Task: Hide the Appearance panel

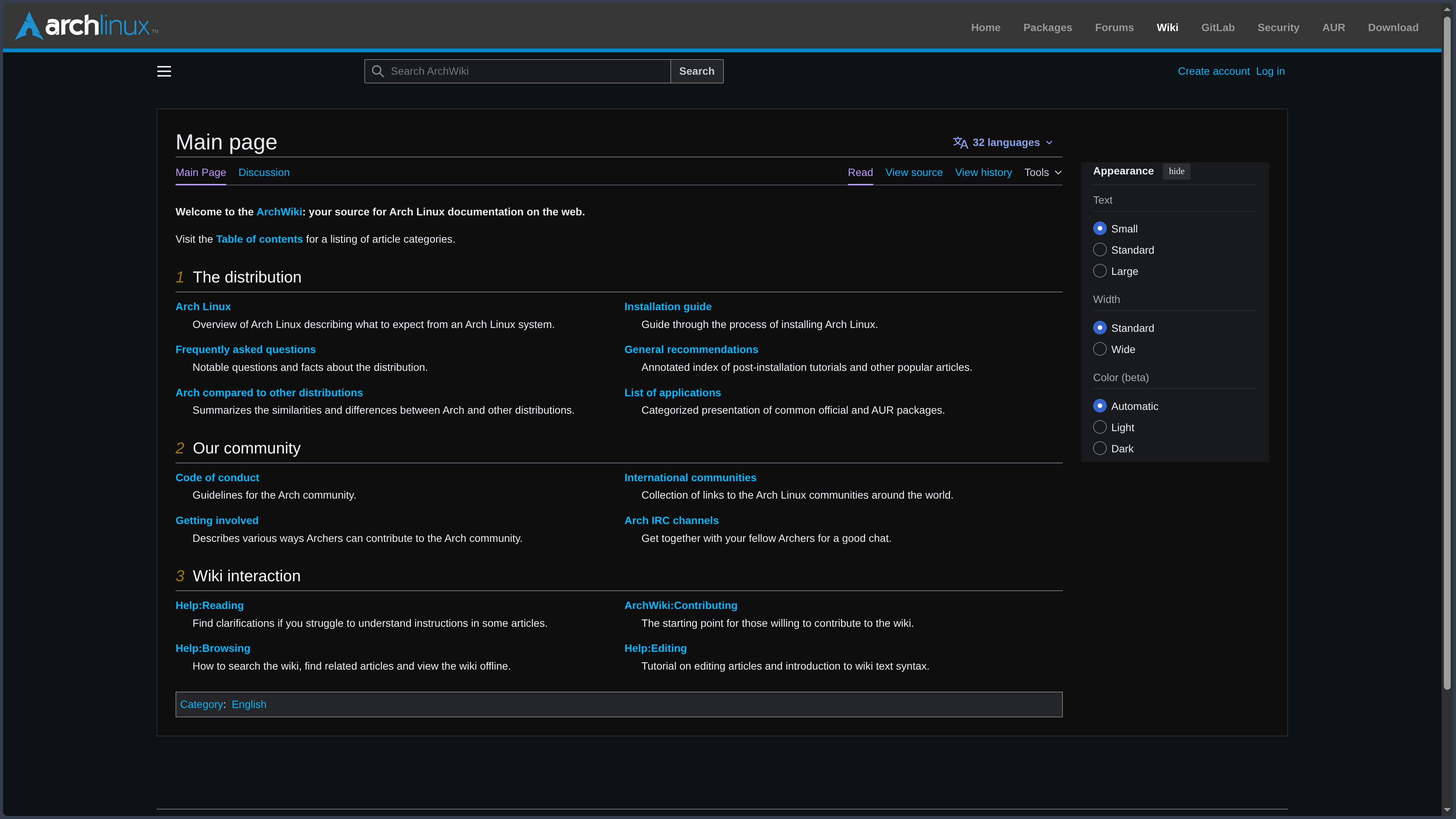Action: (x=1176, y=171)
